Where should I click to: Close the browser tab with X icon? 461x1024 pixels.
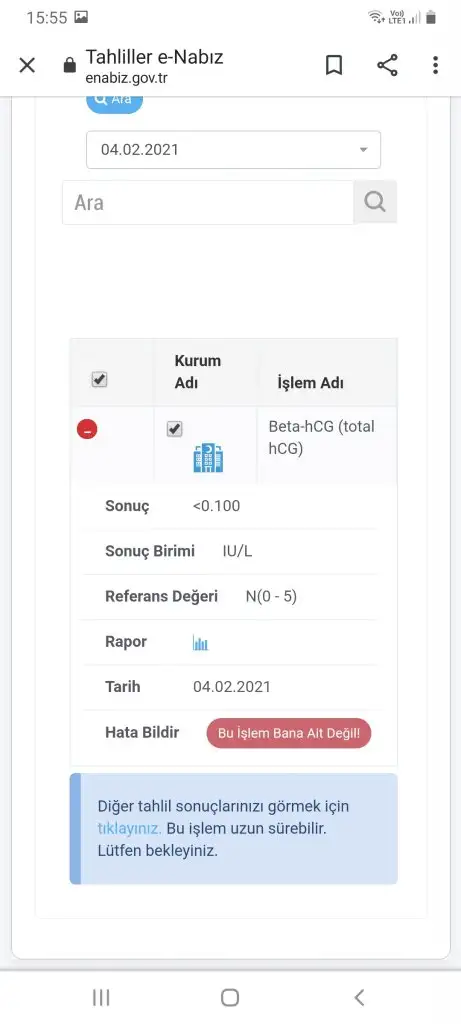tap(27, 65)
